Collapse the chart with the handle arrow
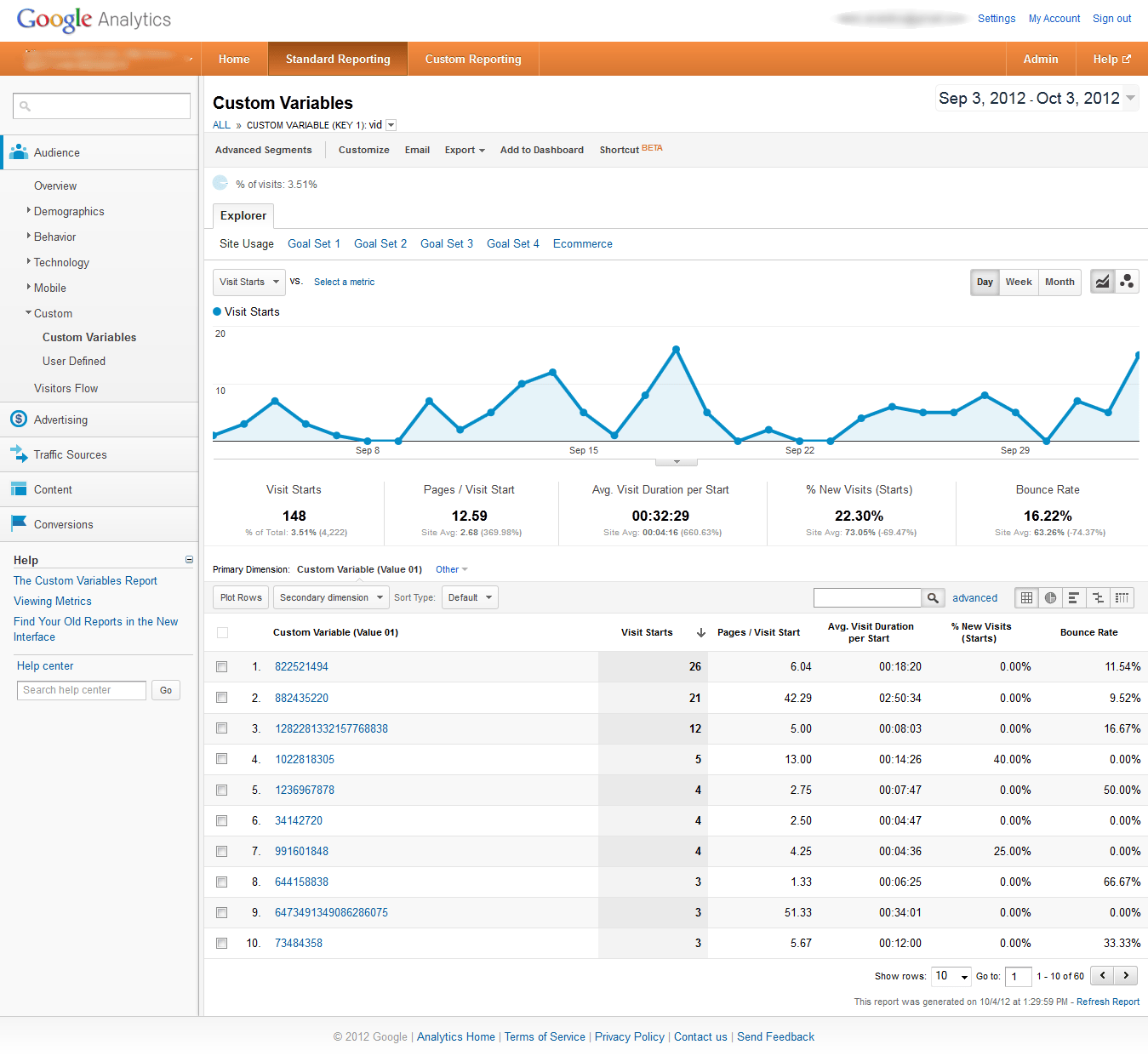Image resolution: width=1148 pixels, height=1056 pixels. [x=677, y=462]
